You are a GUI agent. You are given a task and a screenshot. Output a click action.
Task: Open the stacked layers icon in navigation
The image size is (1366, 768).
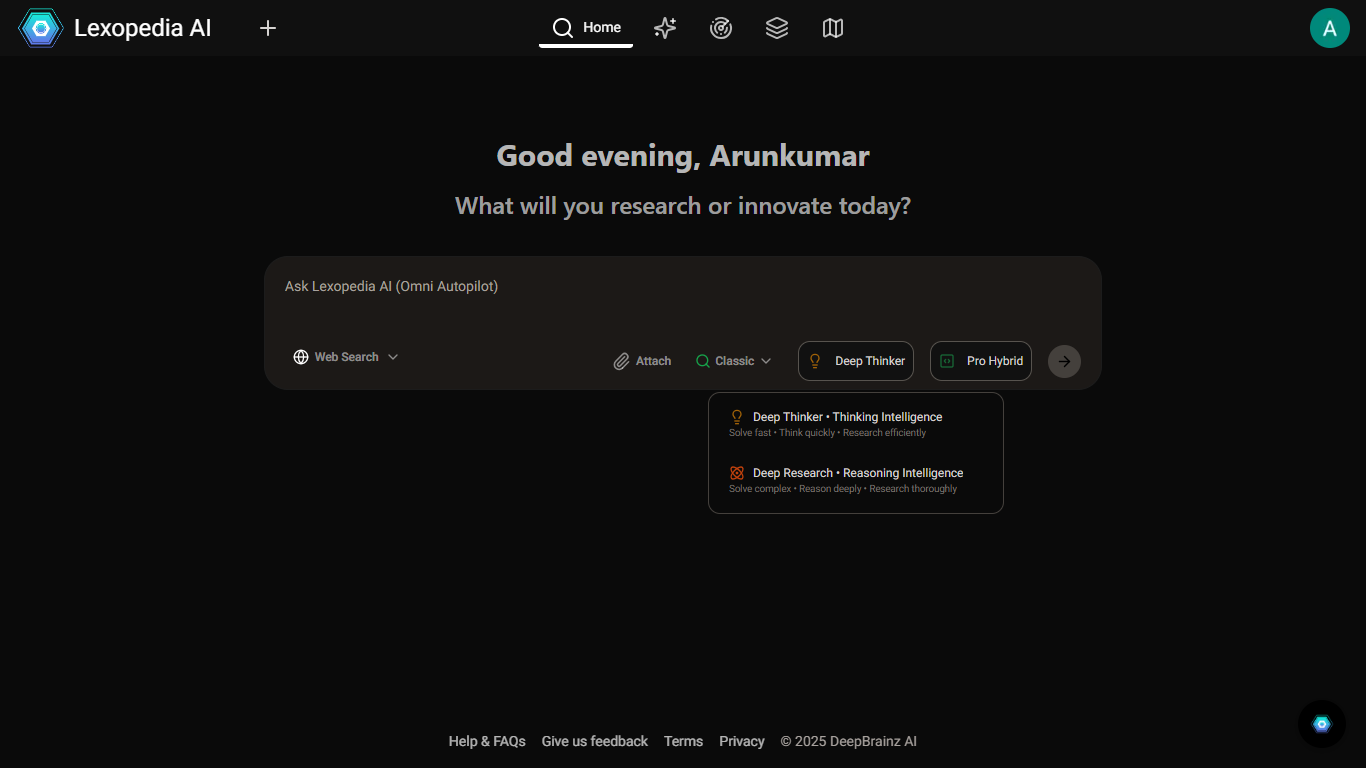[x=777, y=28]
